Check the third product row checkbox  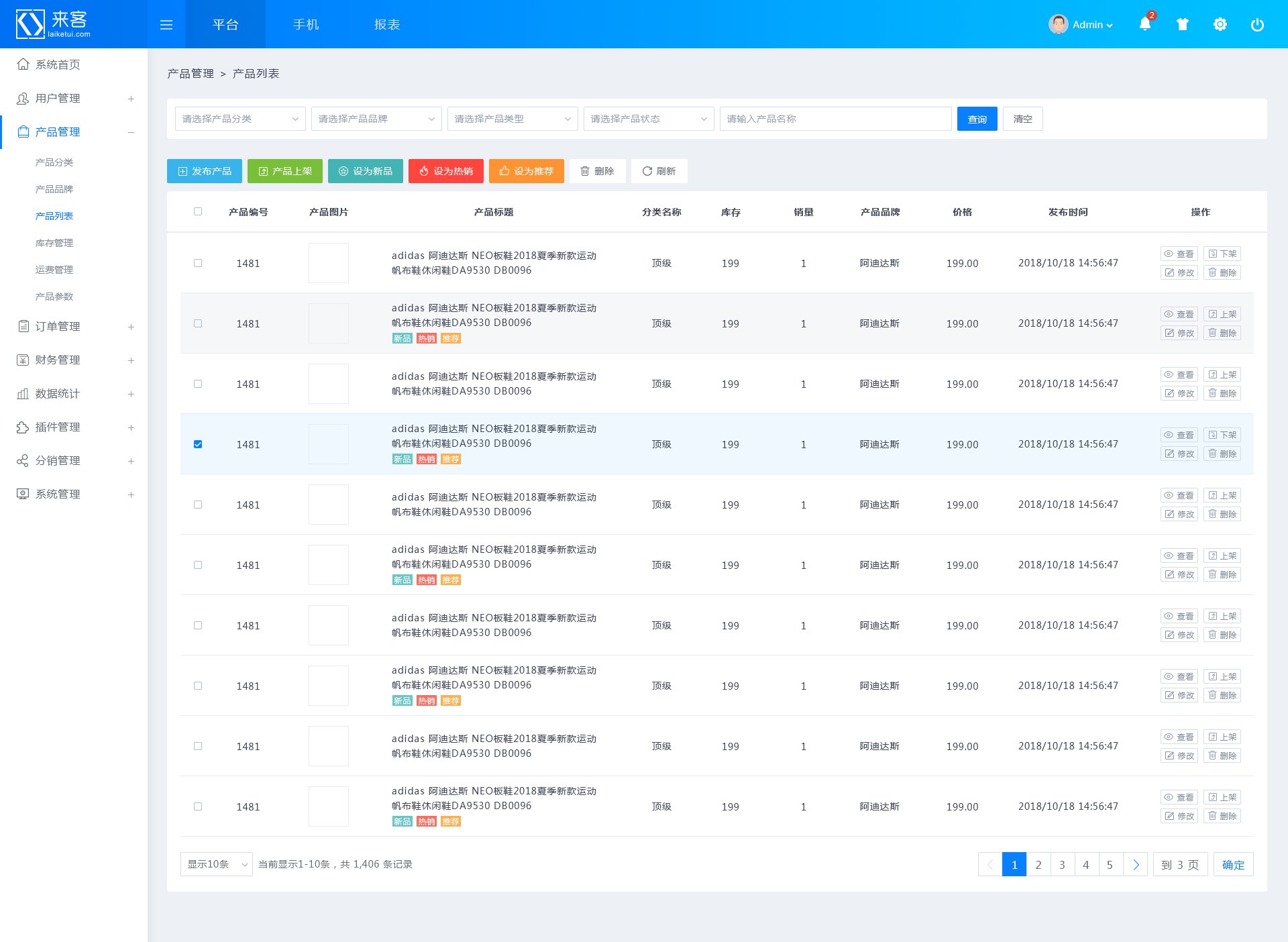[x=198, y=384]
